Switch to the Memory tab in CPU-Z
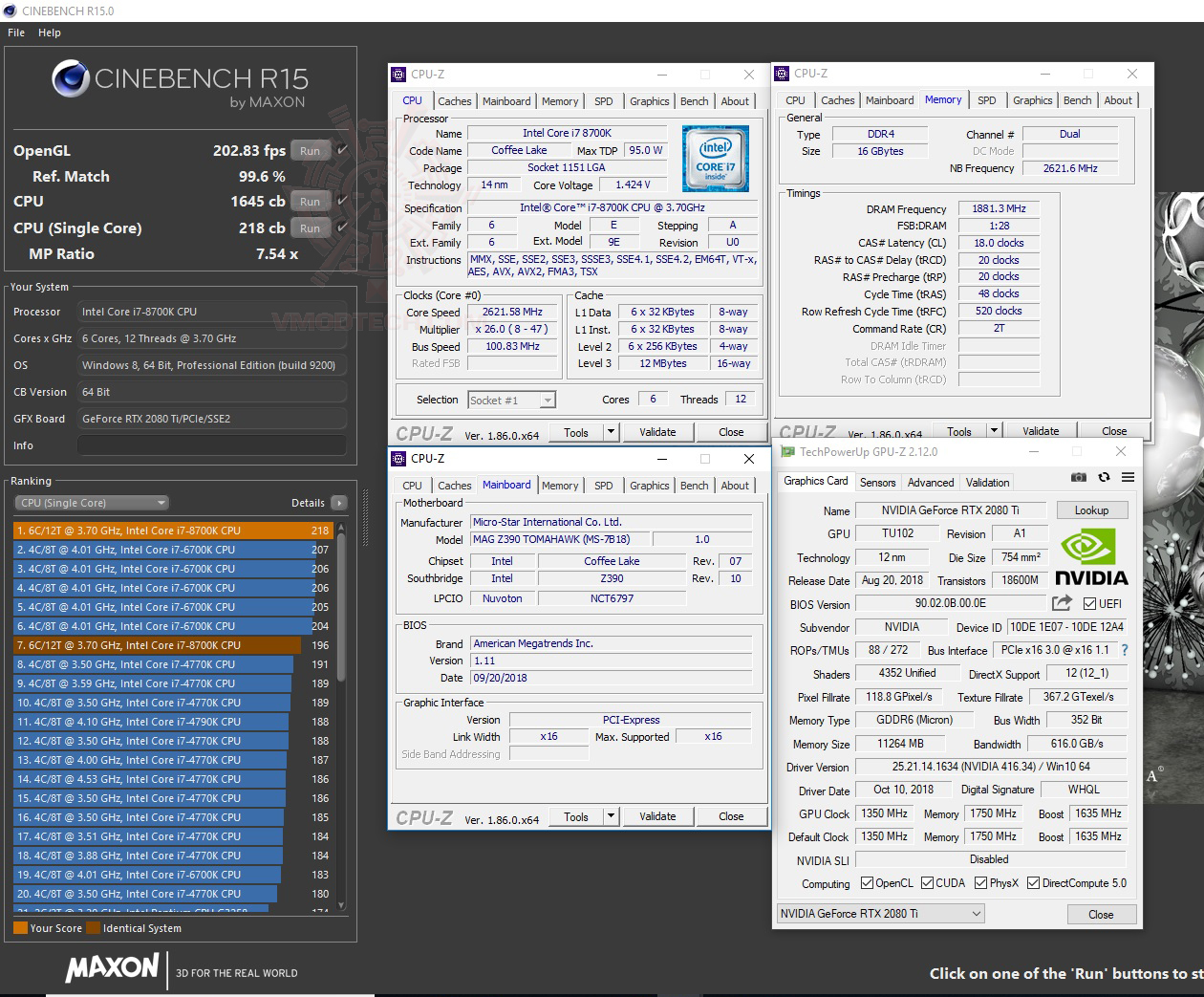The height and width of the screenshot is (997, 1204). [560, 100]
